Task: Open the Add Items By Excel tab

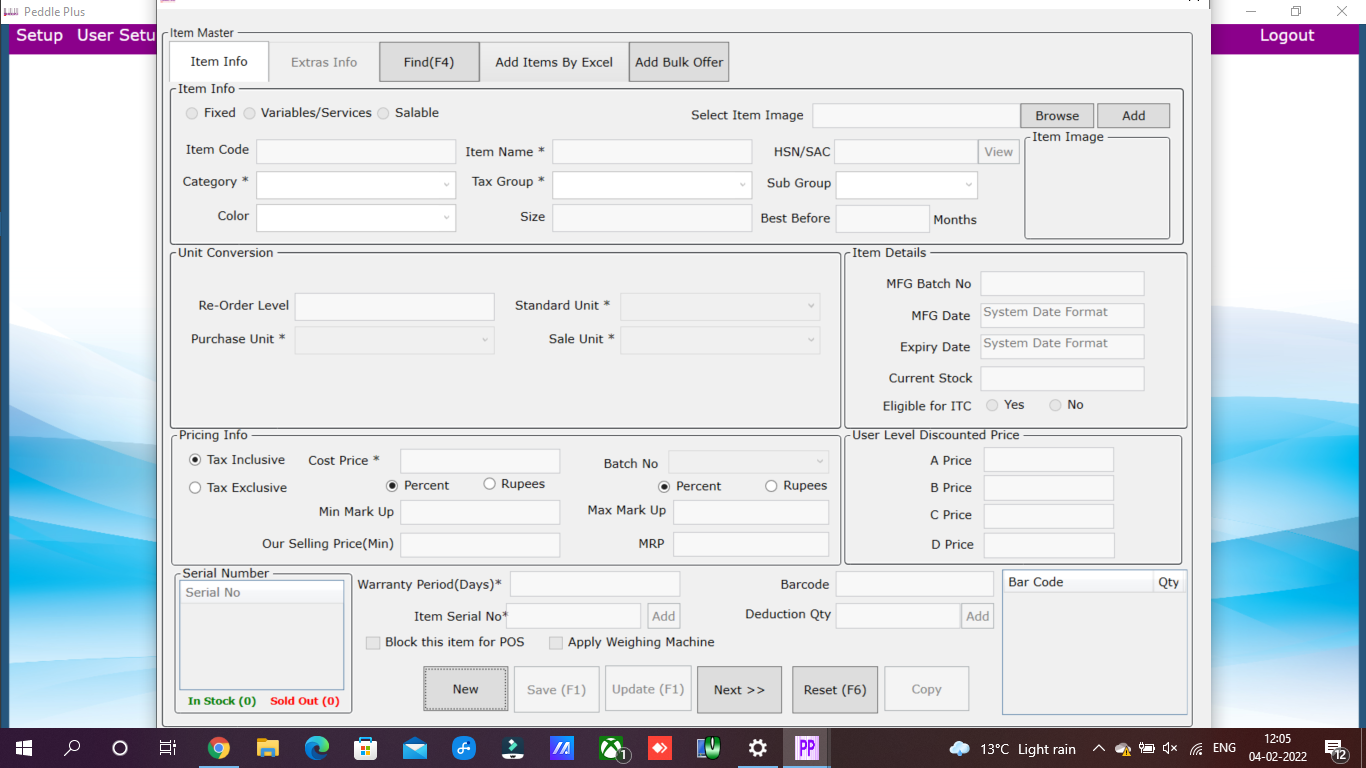Action: pos(554,62)
